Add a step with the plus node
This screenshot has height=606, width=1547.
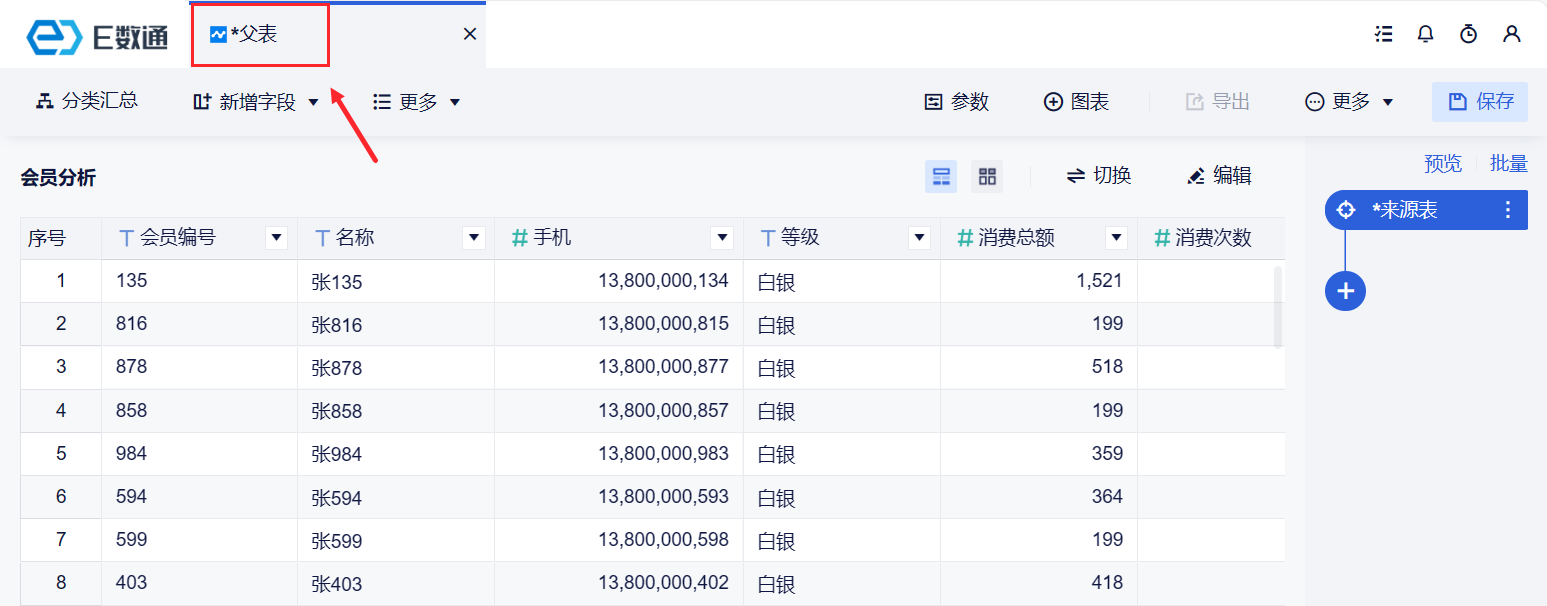click(x=1345, y=291)
